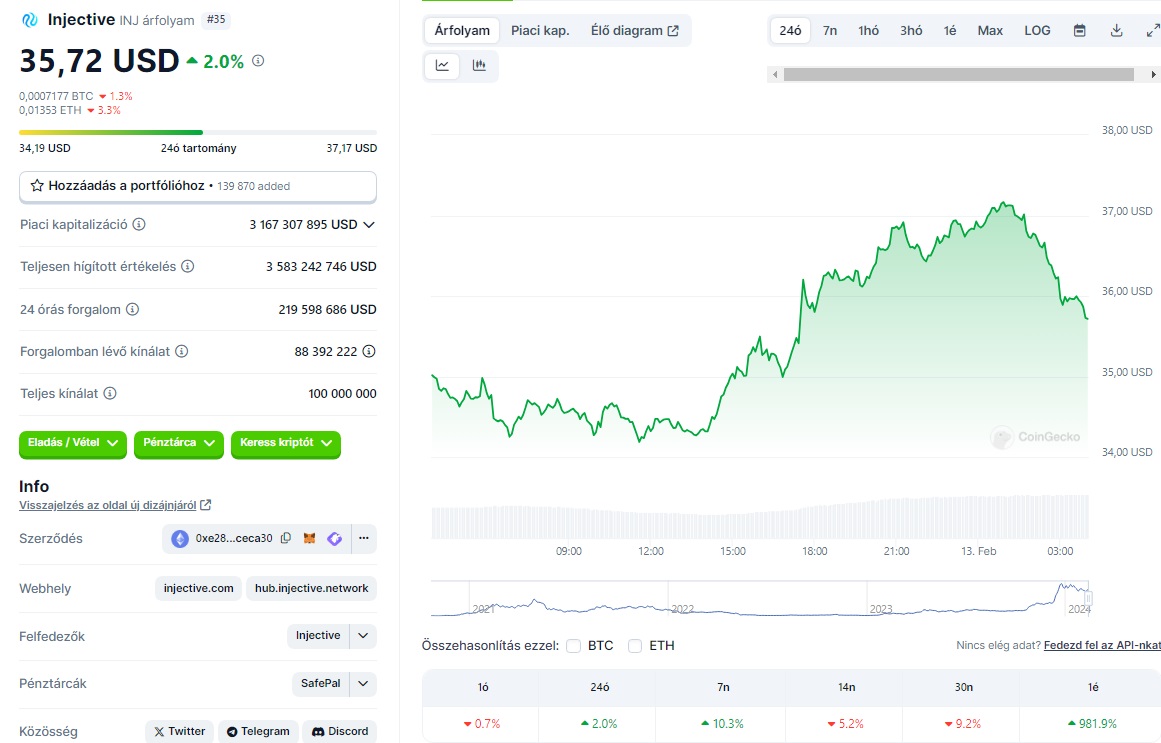Select the 1hó time range

click(869, 30)
